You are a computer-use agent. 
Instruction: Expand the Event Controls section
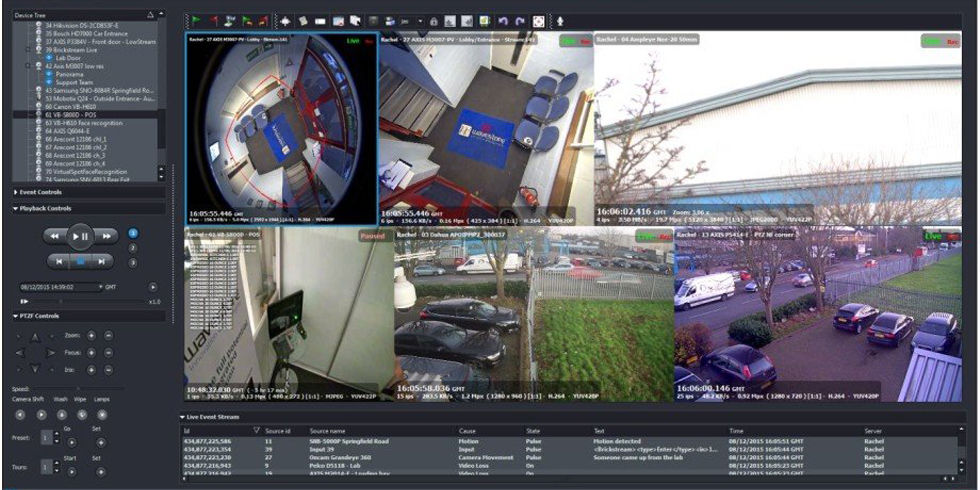(x=16, y=192)
